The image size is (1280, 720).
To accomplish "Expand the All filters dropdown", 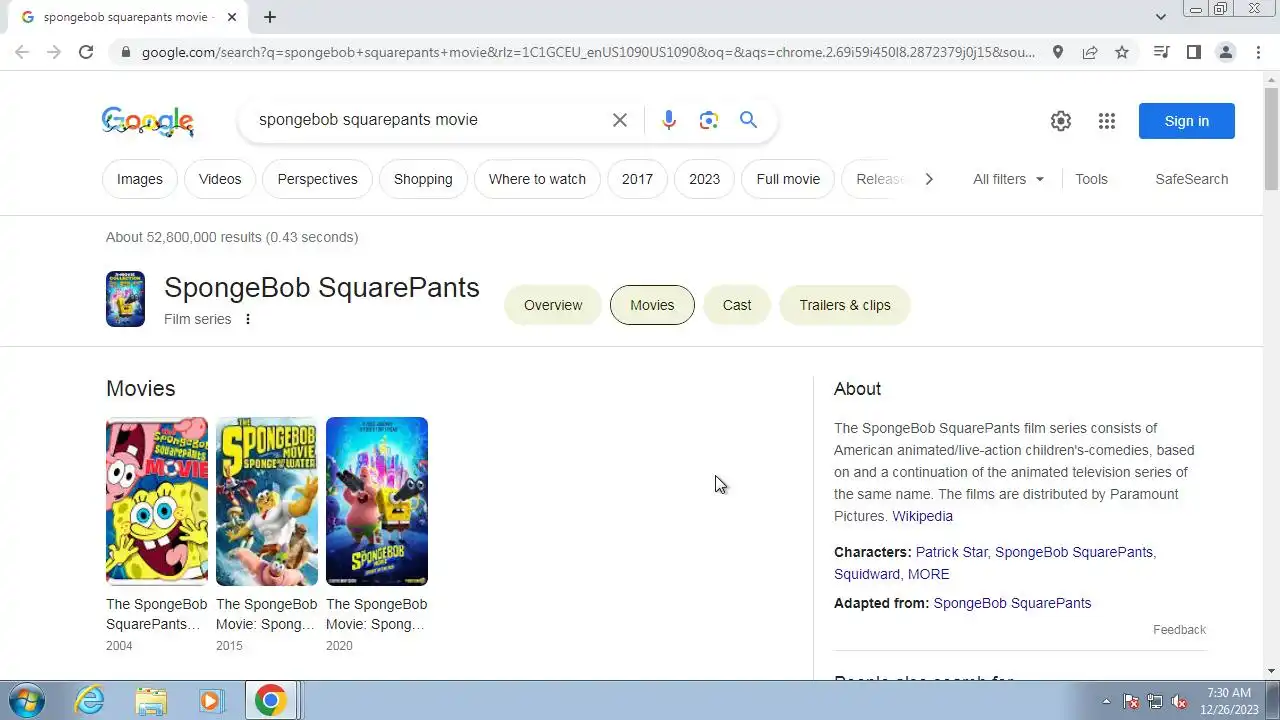I will (x=1008, y=179).
